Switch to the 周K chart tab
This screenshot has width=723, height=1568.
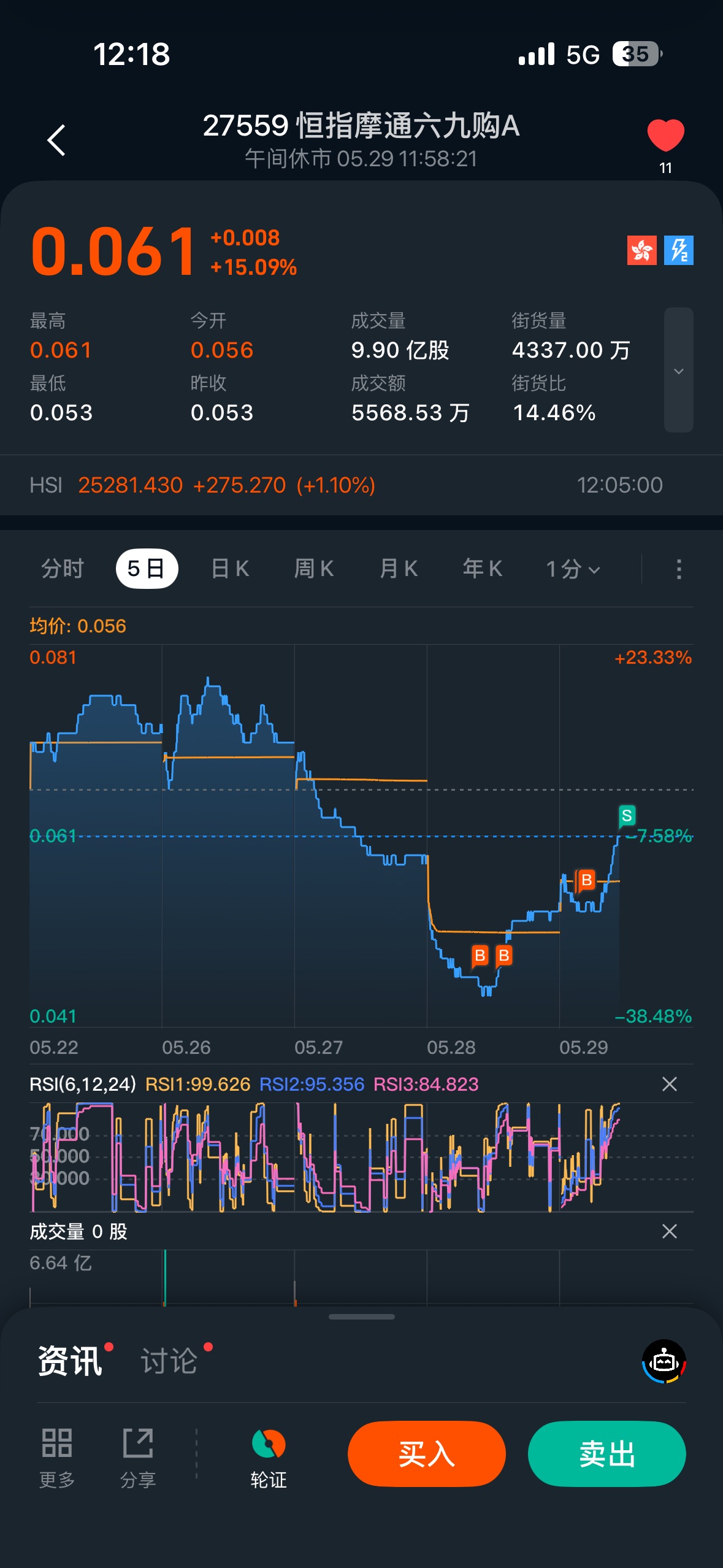pyautogui.click(x=314, y=569)
